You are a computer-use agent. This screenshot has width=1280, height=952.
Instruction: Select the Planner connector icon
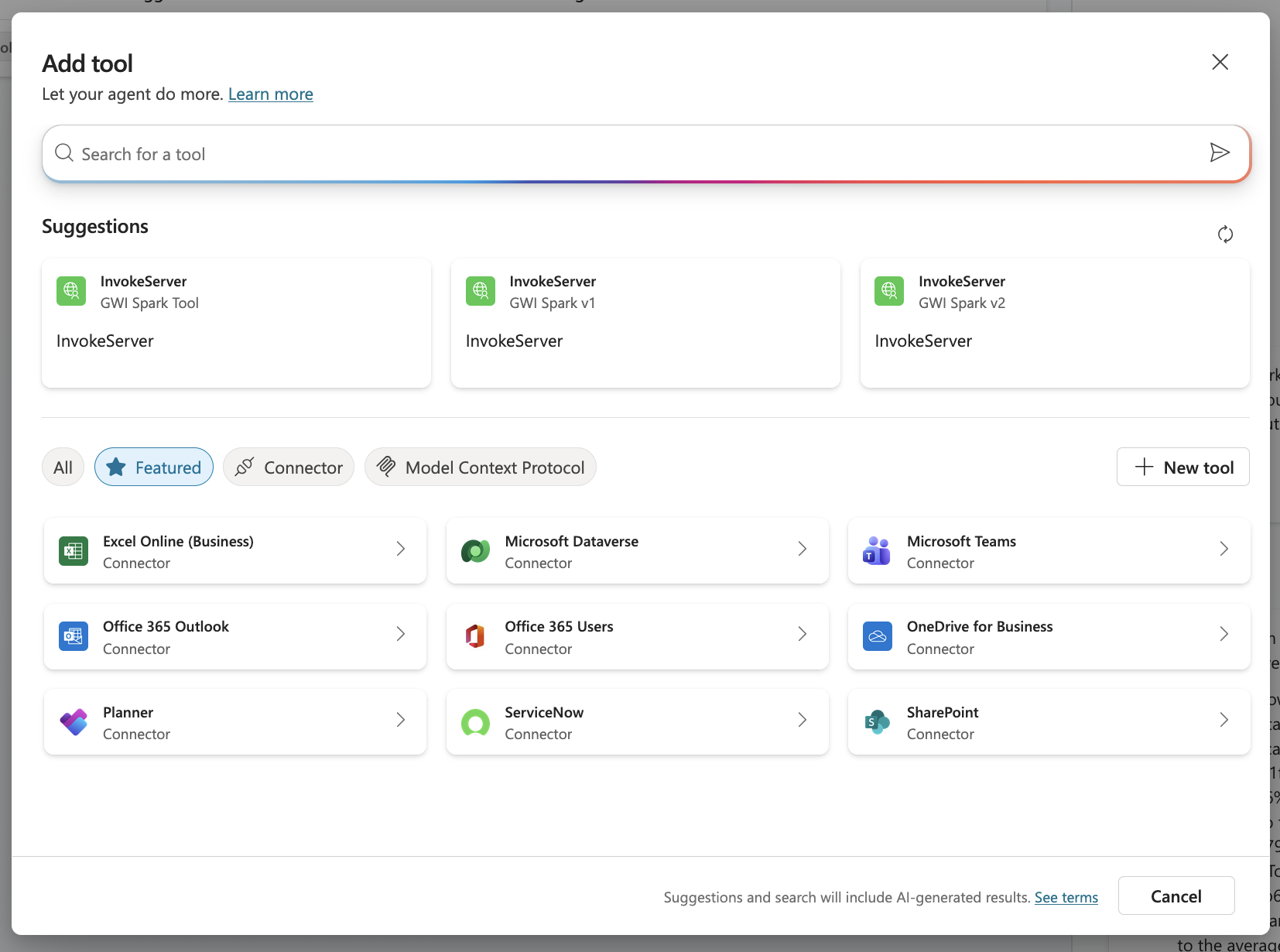coord(74,721)
